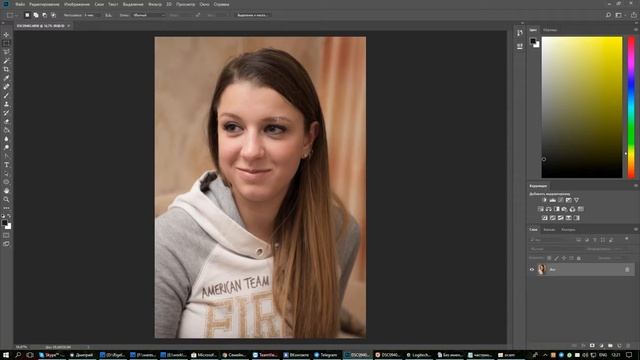Screen dimensions: 640x360
Task: Toggle lock image pixels brush icon
Action: coord(556,258)
